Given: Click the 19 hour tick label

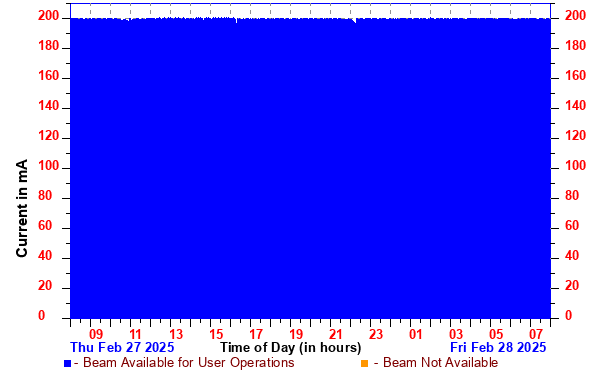Looking at the screenshot, I should [296, 334].
